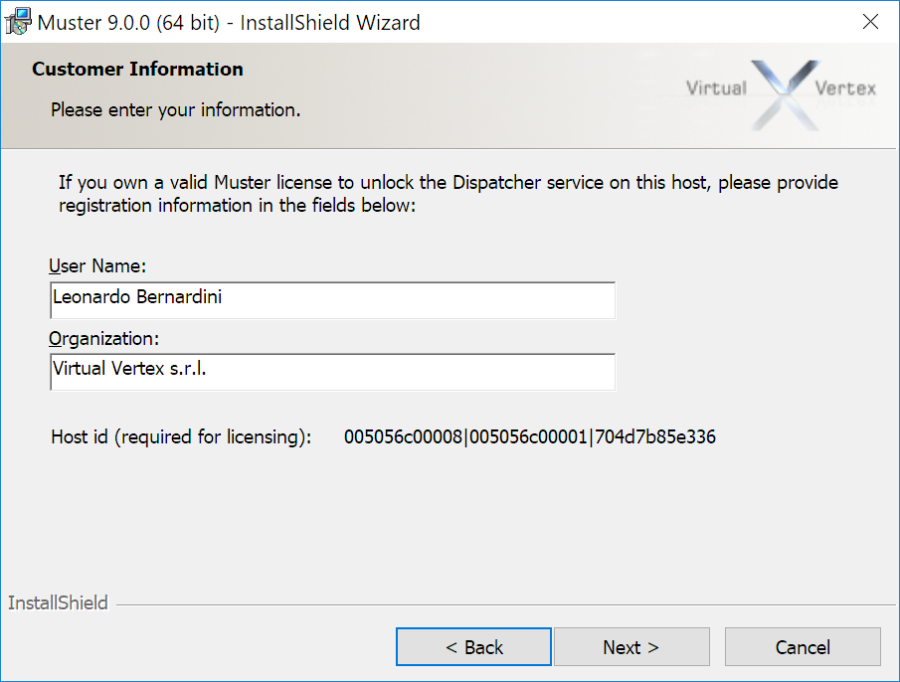Click the Next button to continue installation

pos(632,646)
